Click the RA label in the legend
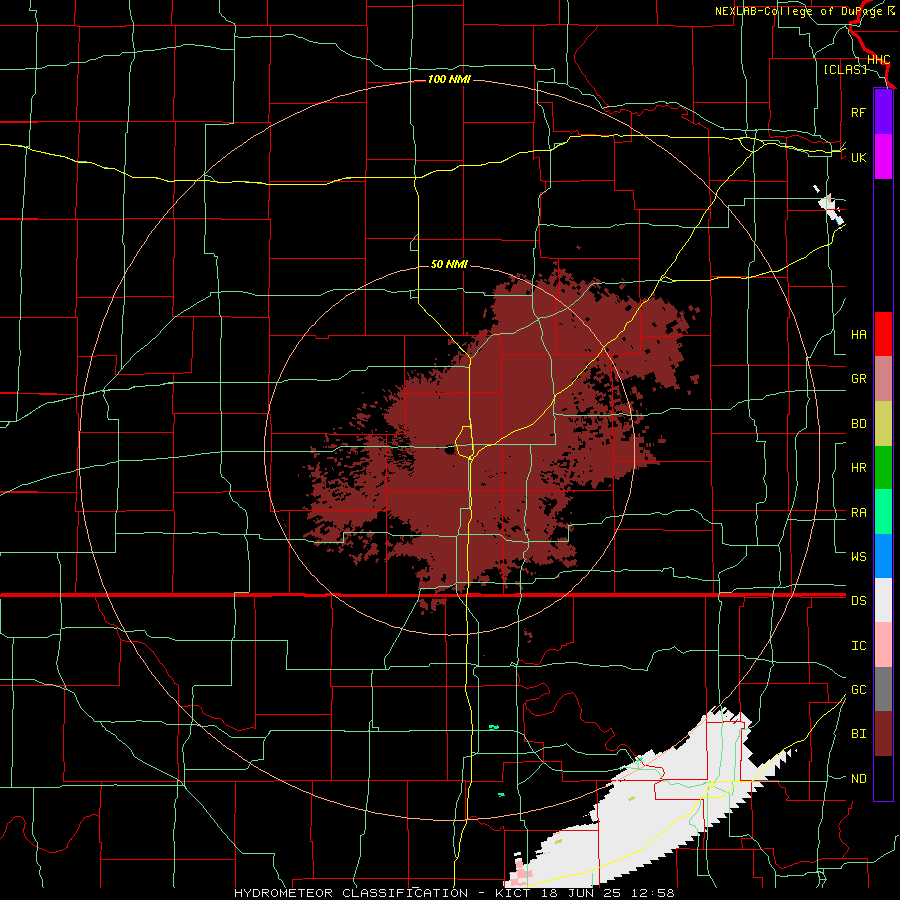 [x=858, y=513]
